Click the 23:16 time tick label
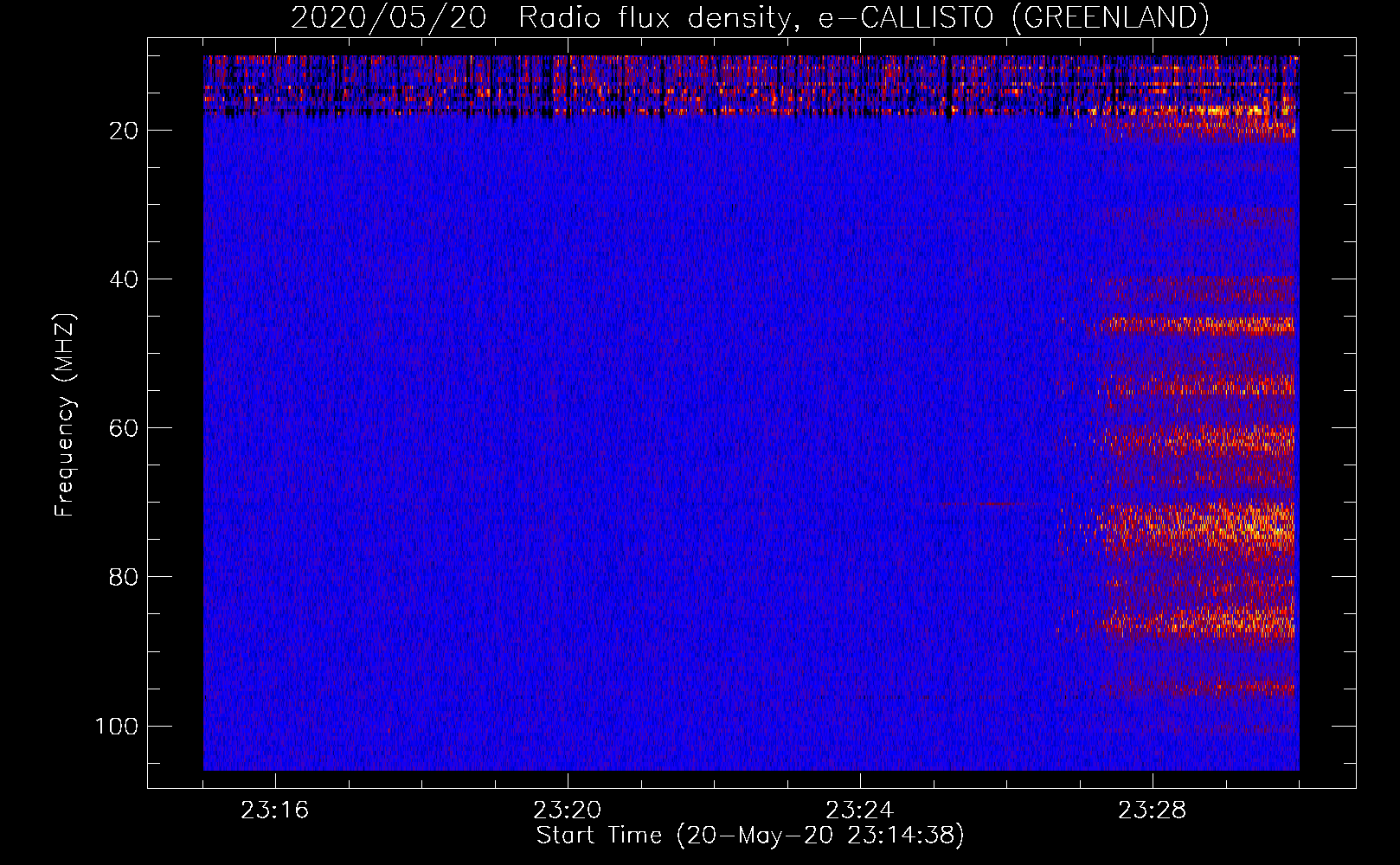 [275, 811]
